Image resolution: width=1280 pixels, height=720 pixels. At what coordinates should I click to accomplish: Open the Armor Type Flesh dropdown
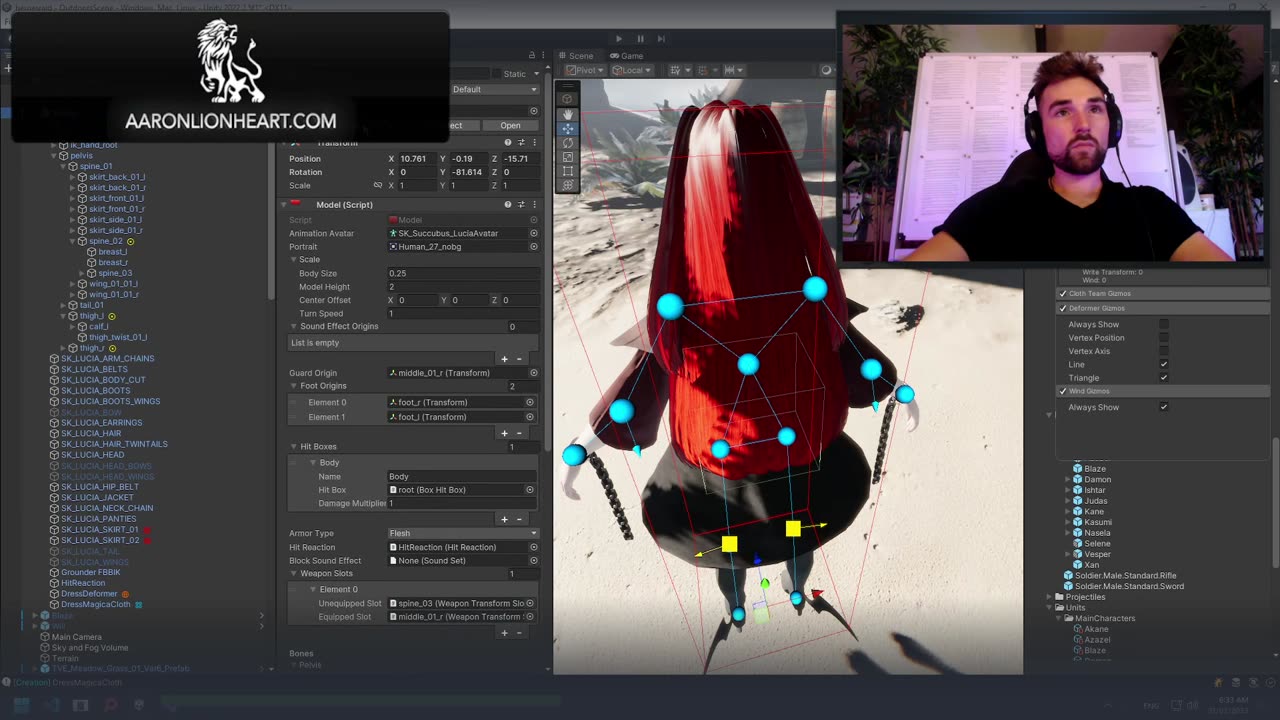coord(463,533)
